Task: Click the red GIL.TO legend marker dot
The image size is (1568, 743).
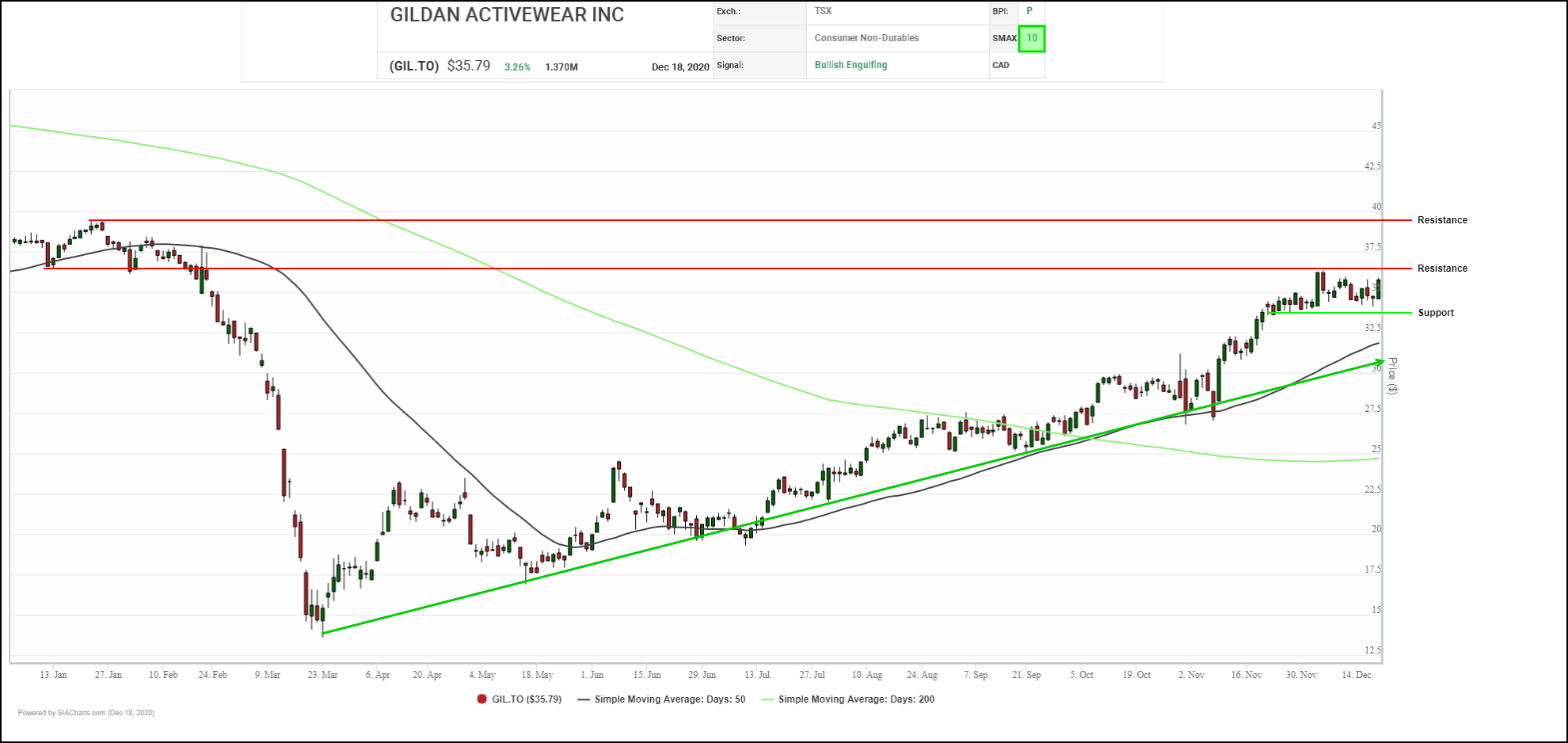Action: click(x=481, y=699)
